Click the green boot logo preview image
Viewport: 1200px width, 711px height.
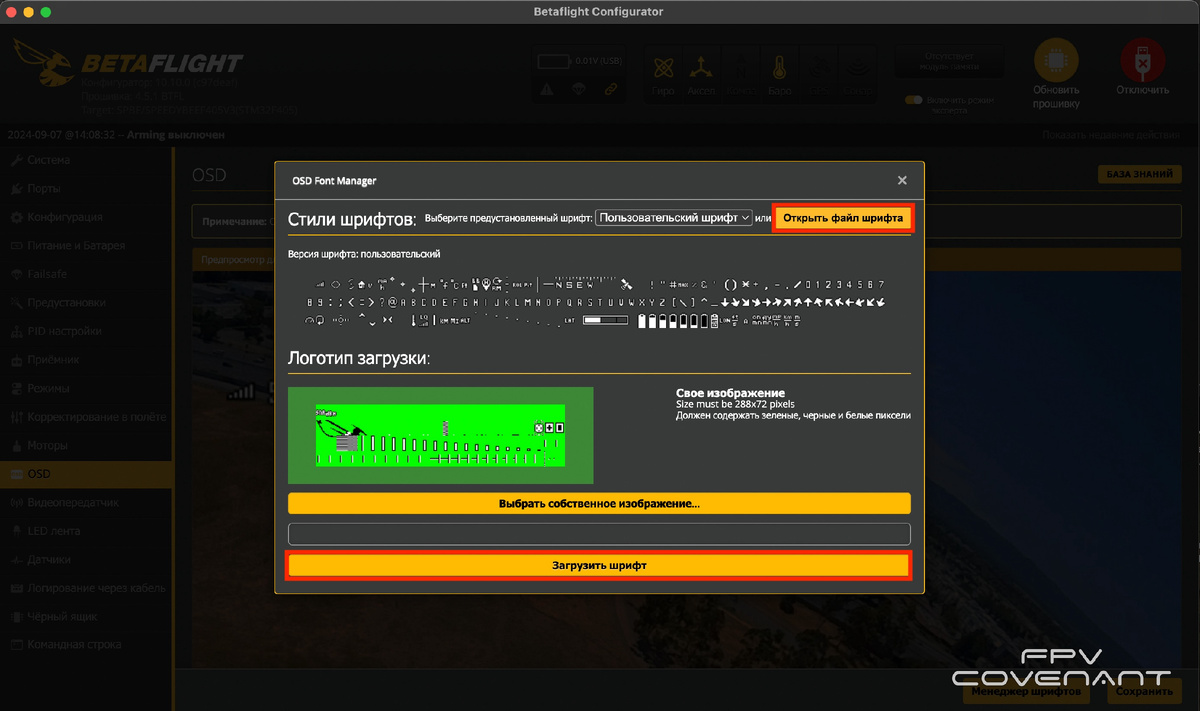(x=440, y=435)
